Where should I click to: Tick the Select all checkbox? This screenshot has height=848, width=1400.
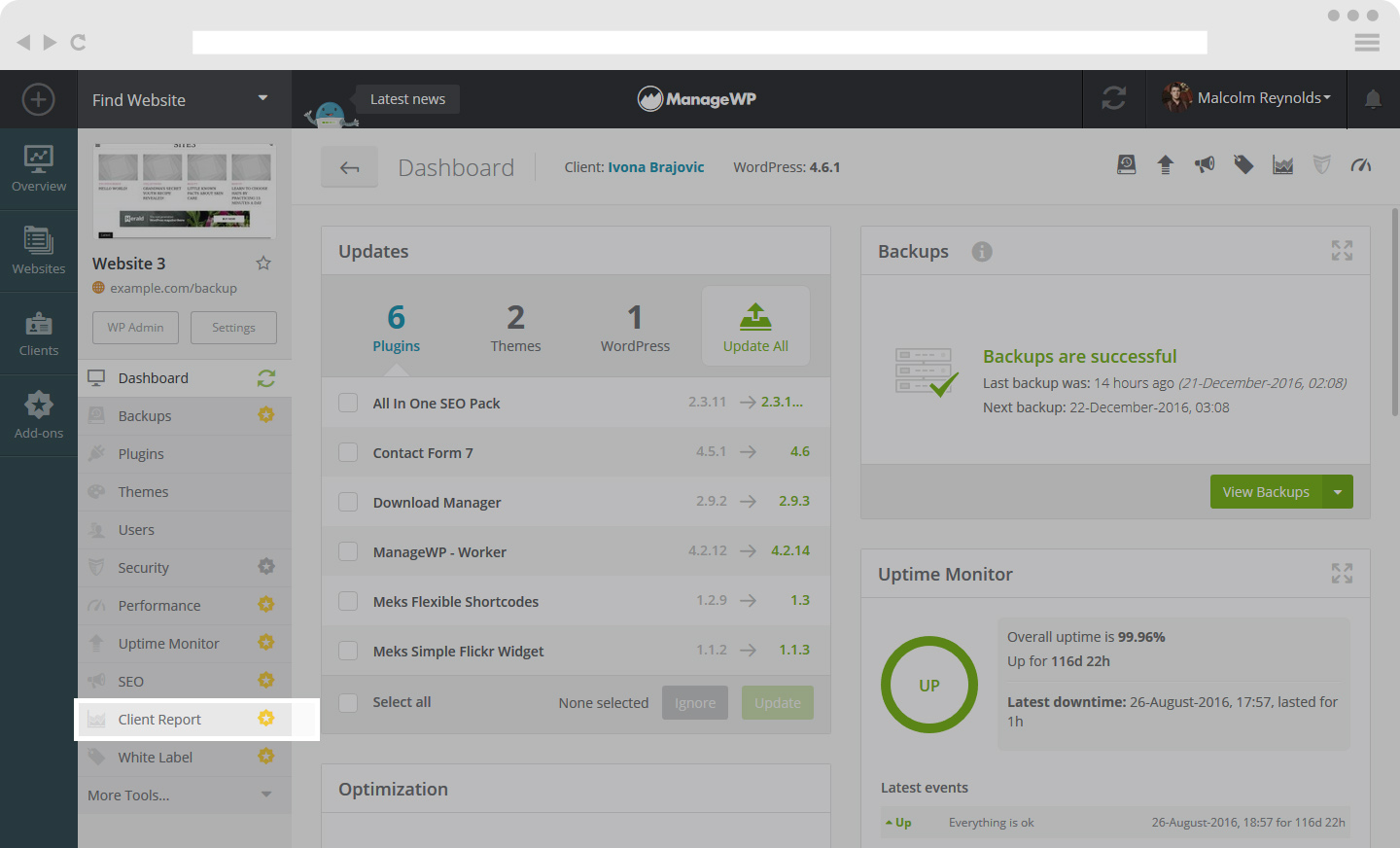(348, 702)
